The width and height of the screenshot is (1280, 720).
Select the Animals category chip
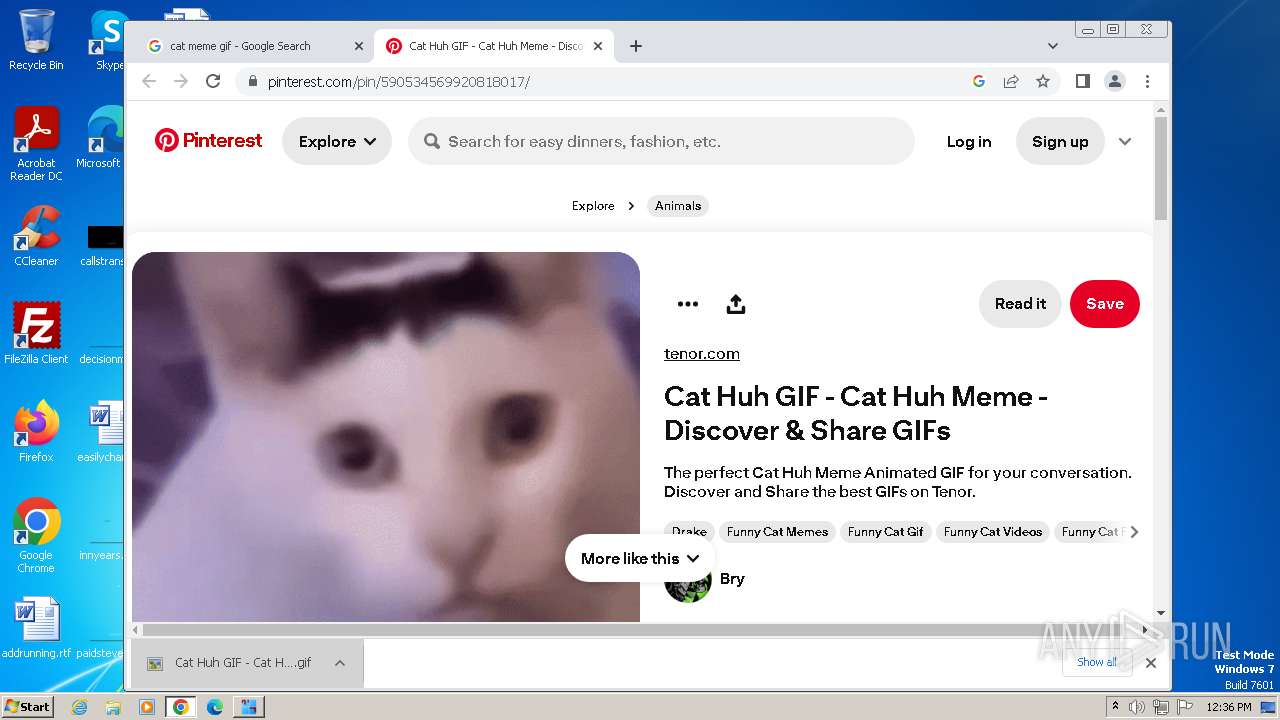tap(678, 206)
